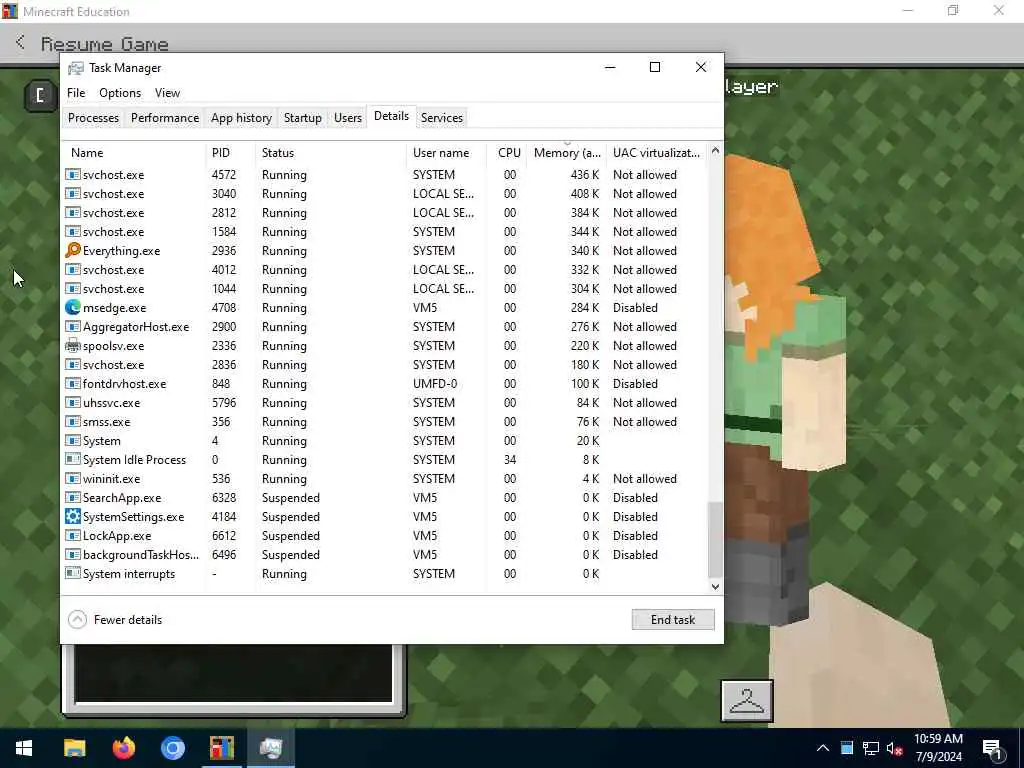Click the LockApp.exe process icon
This screenshot has width=1024, height=768.
point(73,536)
